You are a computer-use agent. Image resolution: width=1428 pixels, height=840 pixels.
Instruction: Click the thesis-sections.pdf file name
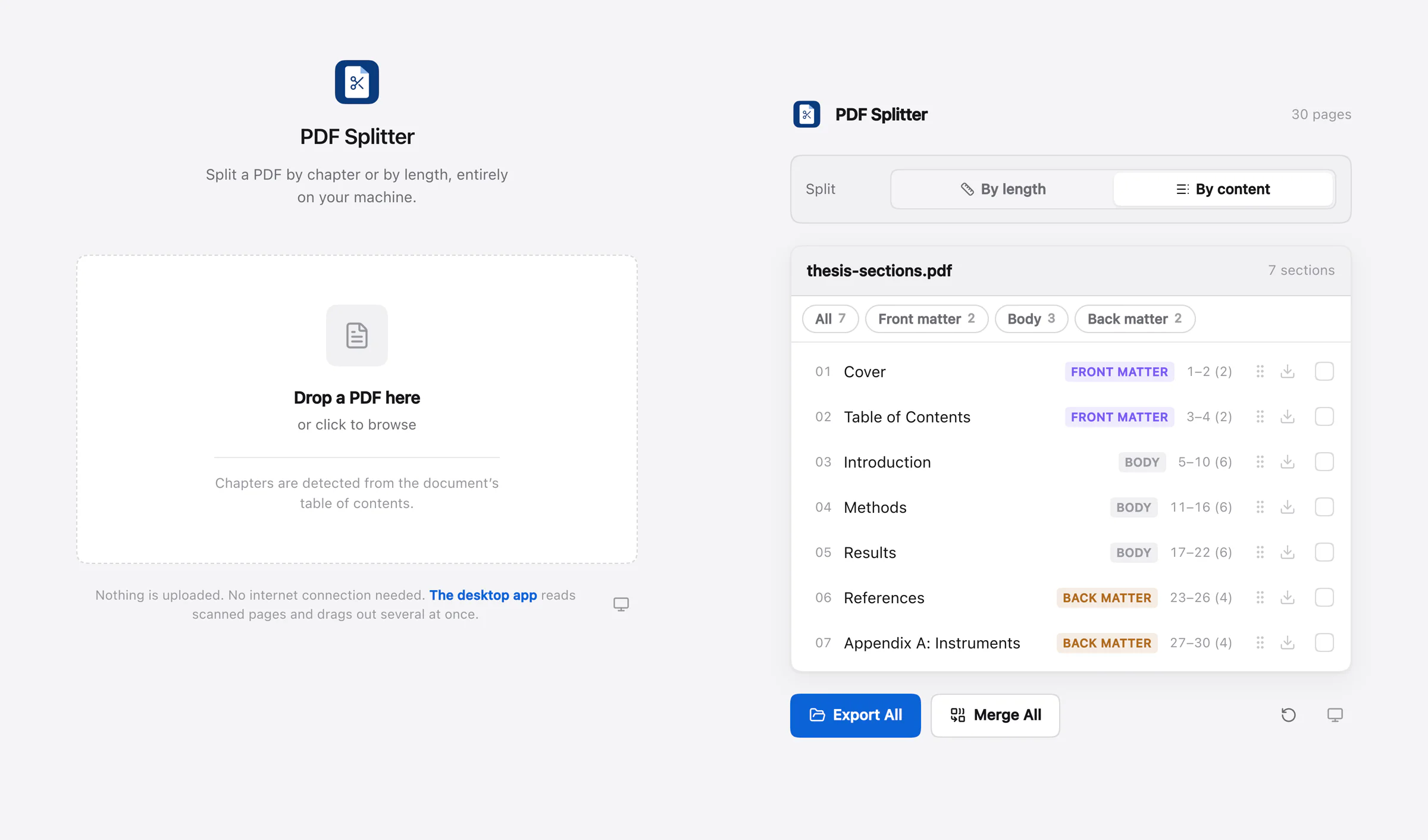[879, 271]
